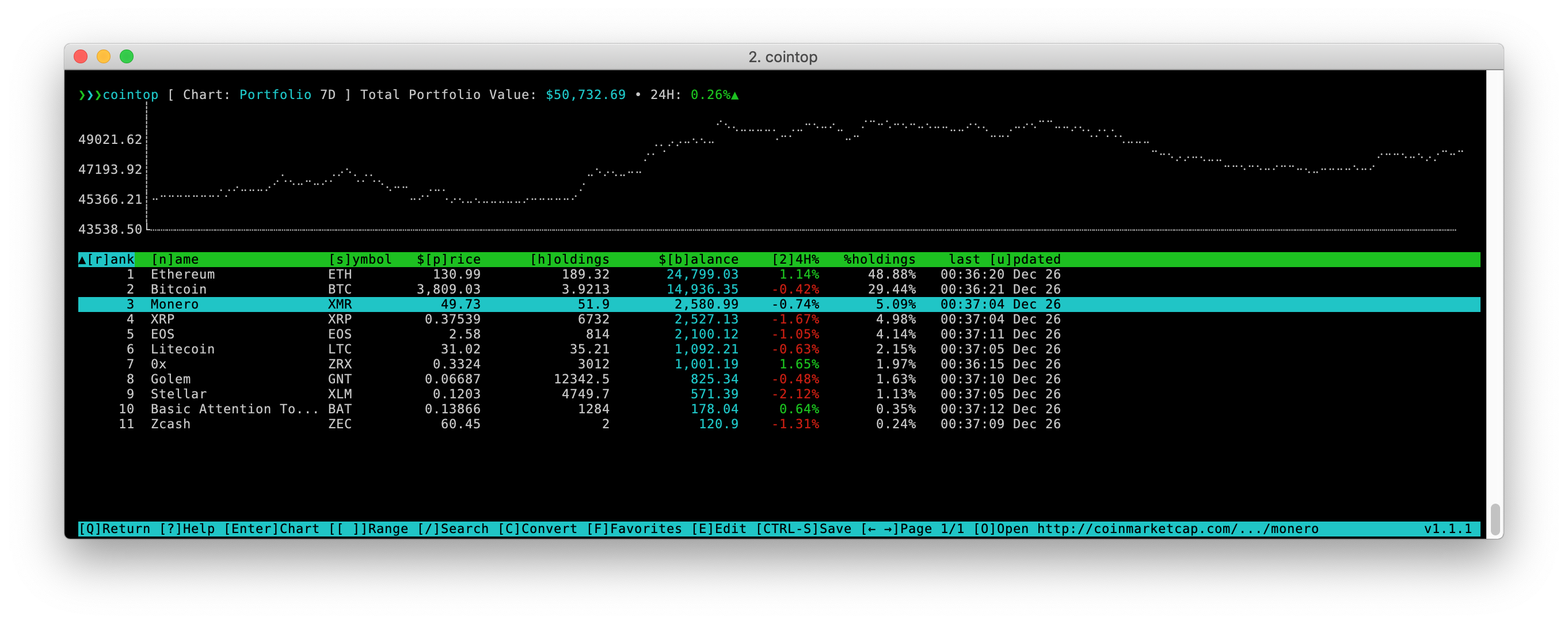Sort by the [n]ame column header
This screenshot has width=1568, height=624.
tap(174, 260)
